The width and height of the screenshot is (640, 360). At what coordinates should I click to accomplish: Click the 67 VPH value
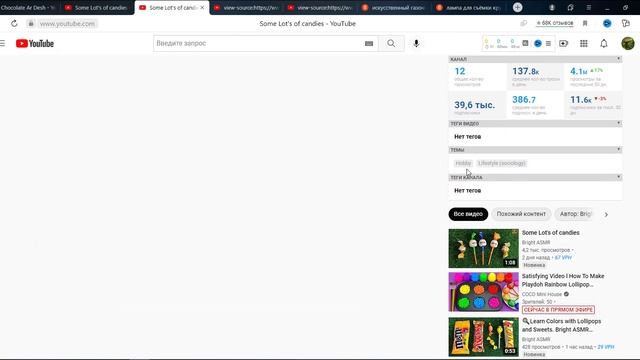point(563,258)
